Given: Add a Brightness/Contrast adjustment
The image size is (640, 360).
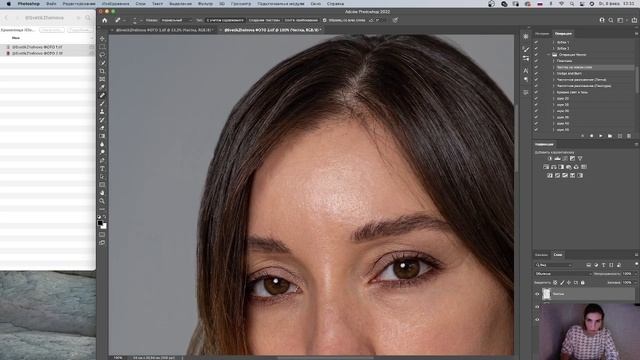Looking at the screenshot, I should (x=550, y=158).
